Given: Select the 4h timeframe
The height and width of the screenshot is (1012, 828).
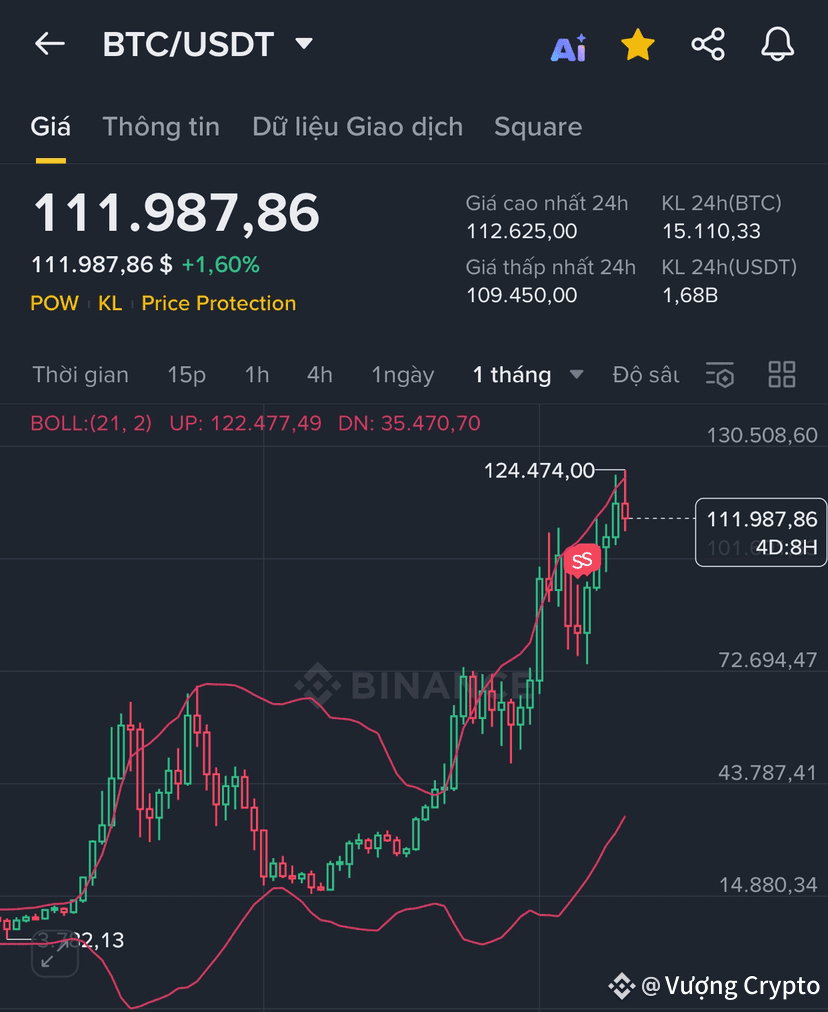Looking at the screenshot, I should tap(319, 375).
